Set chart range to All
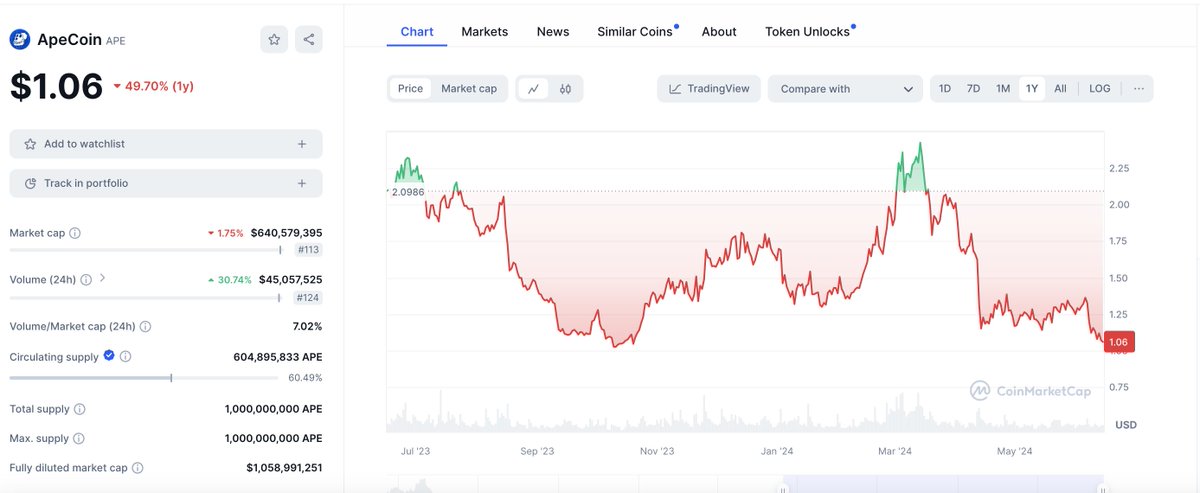This screenshot has width=1200, height=493. (1060, 89)
